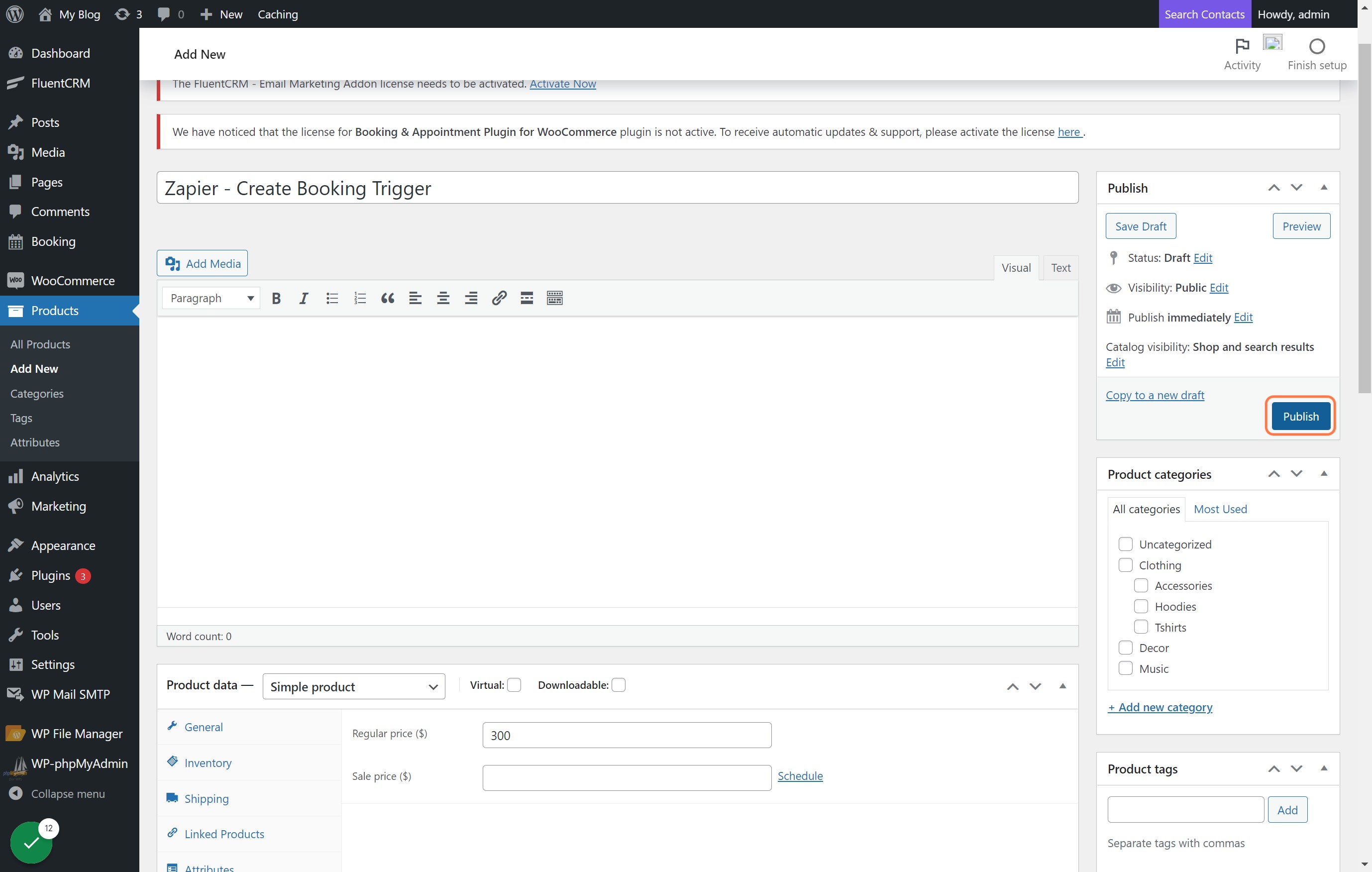Toggle the editor toolbar kitchen sink

pos(555,298)
